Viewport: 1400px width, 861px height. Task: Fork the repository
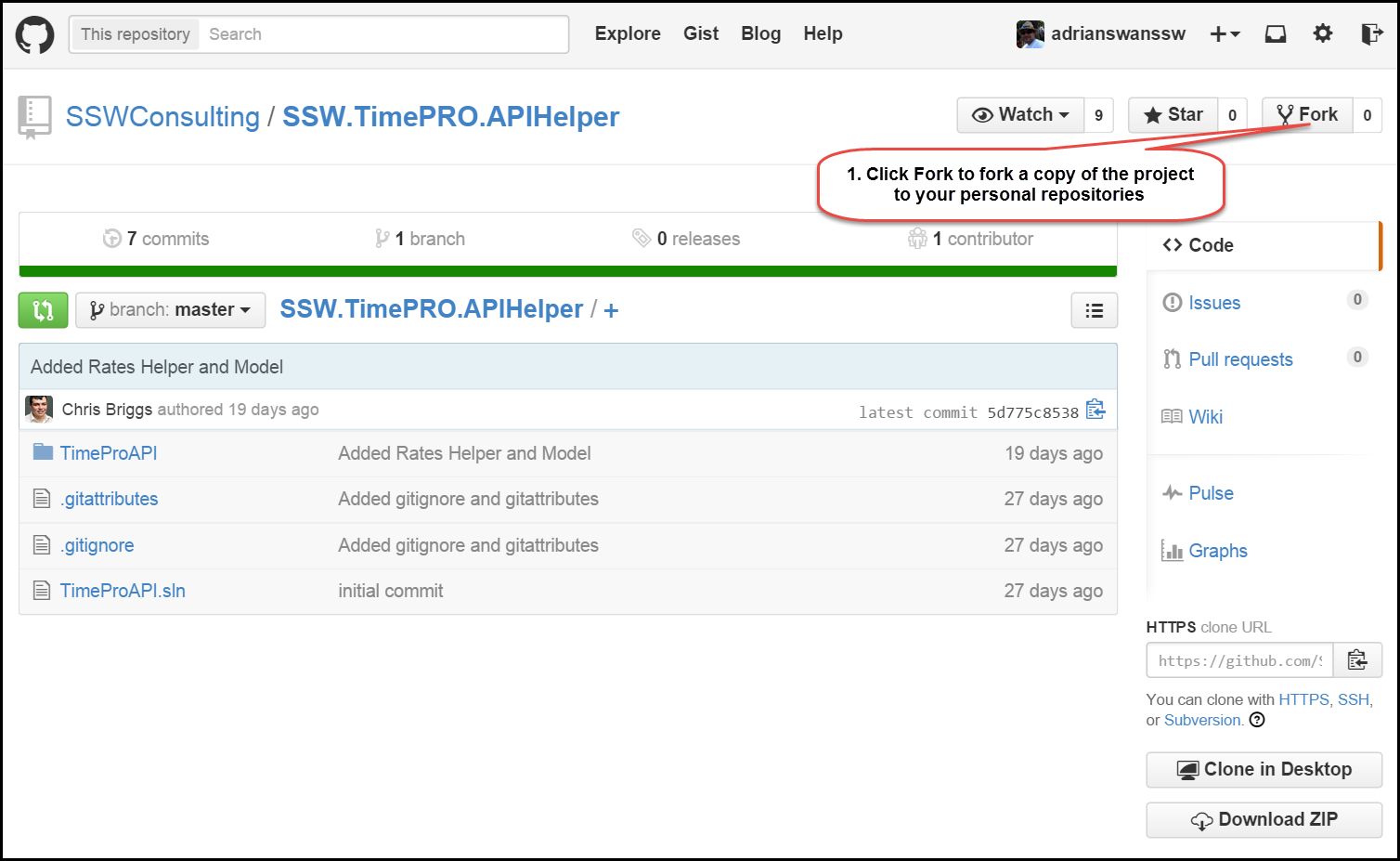pyautogui.click(x=1307, y=115)
